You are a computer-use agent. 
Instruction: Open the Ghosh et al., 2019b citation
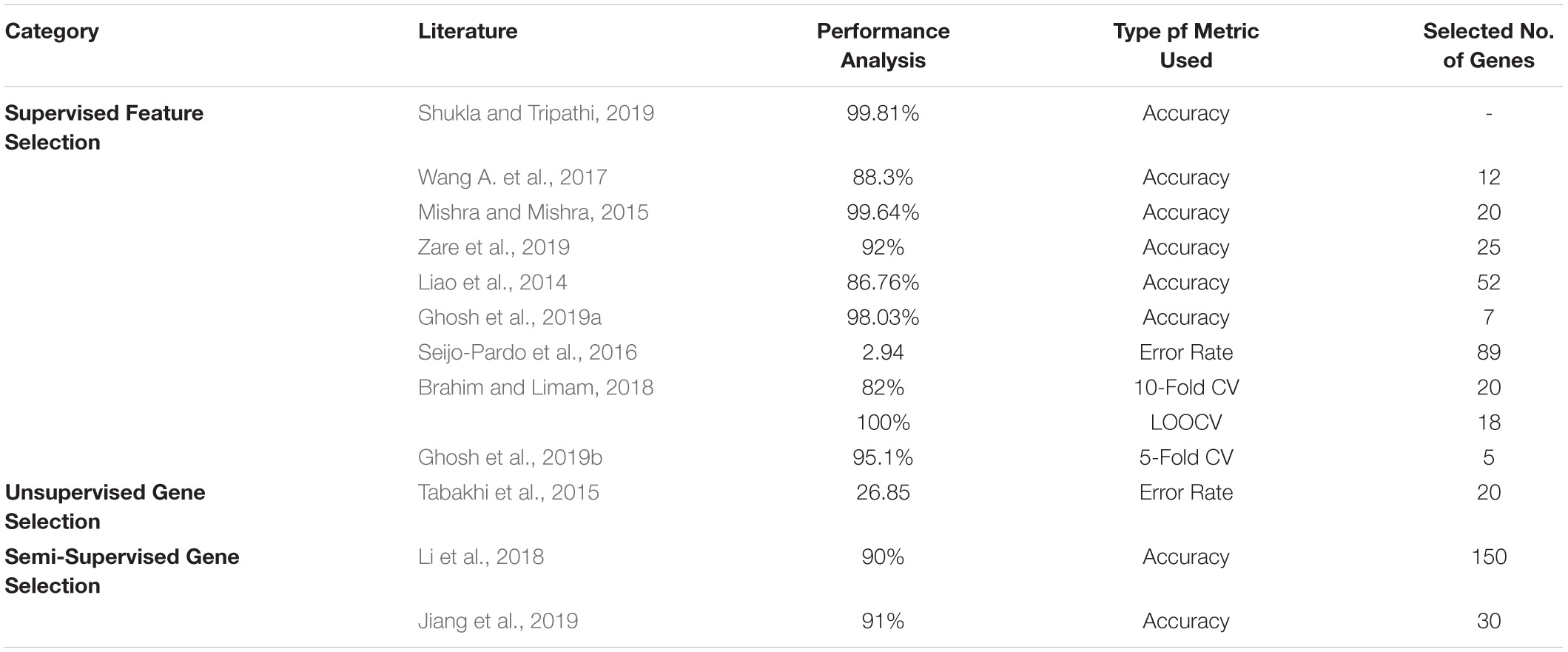(x=510, y=457)
